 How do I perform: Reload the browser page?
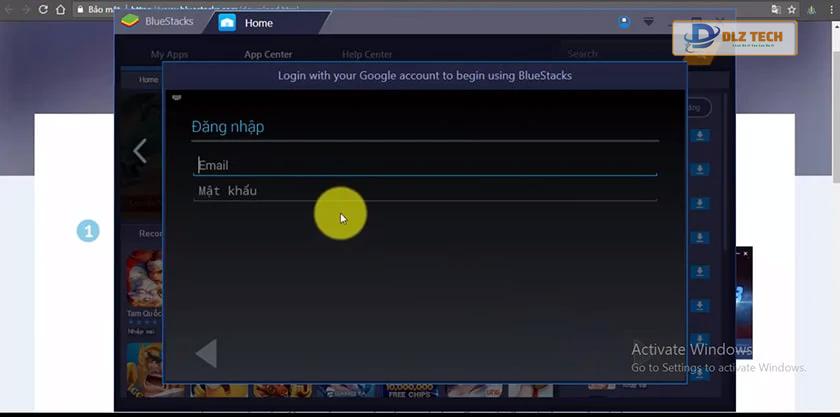43,10
